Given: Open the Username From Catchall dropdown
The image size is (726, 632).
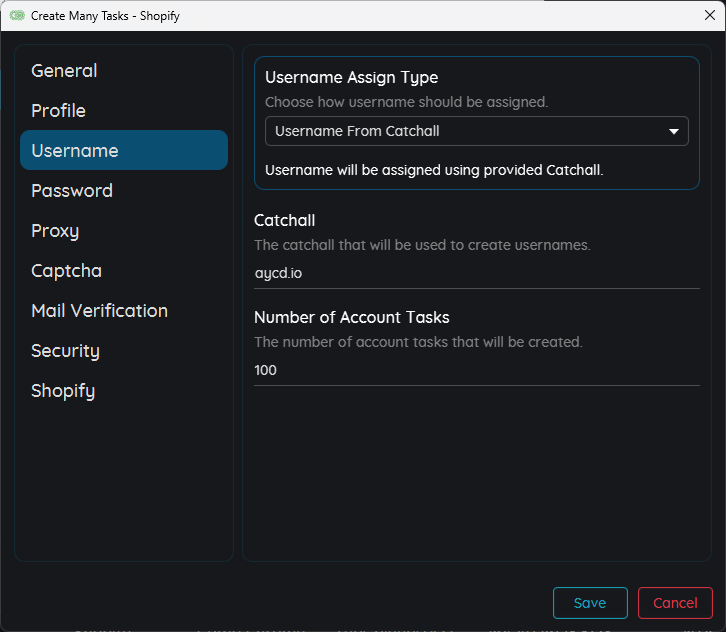Looking at the screenshot, I should 476,131.
